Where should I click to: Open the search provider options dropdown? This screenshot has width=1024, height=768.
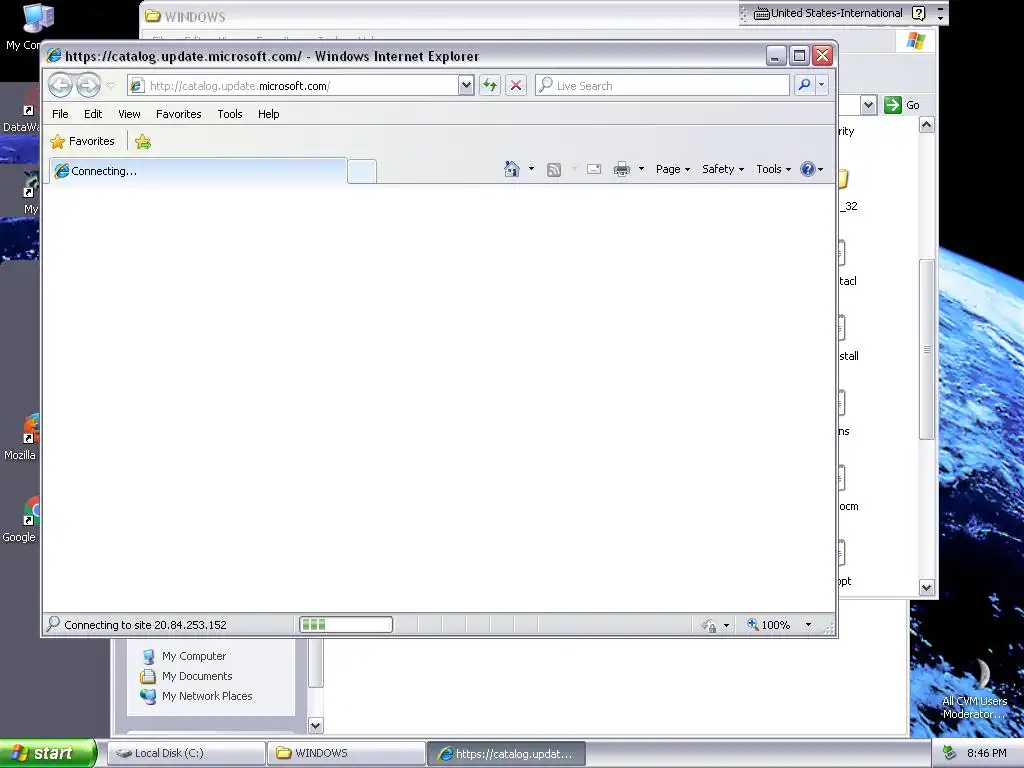(822, 85)
